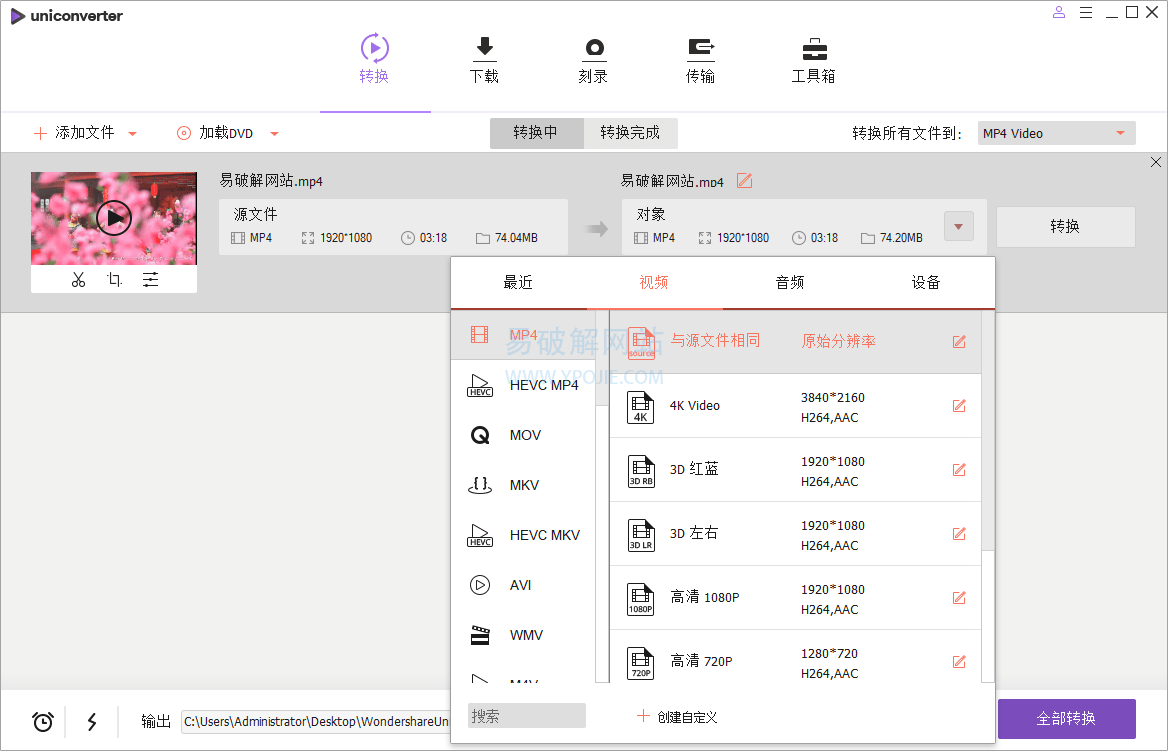This screenshot has width=1168, height=751.
Task: Select the MOV format
Action: point(523,435)
